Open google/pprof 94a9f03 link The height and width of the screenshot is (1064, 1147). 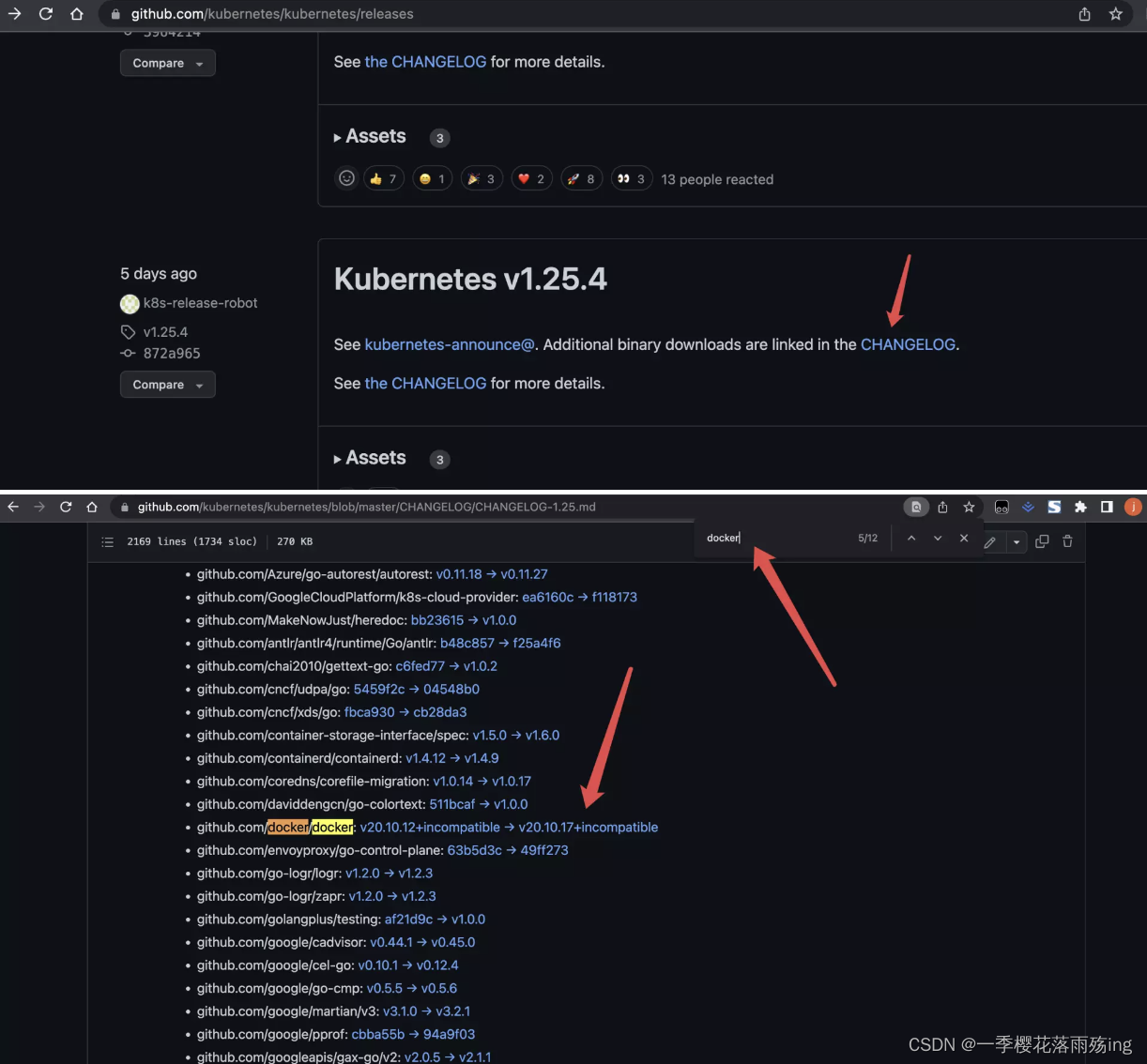450,1034
